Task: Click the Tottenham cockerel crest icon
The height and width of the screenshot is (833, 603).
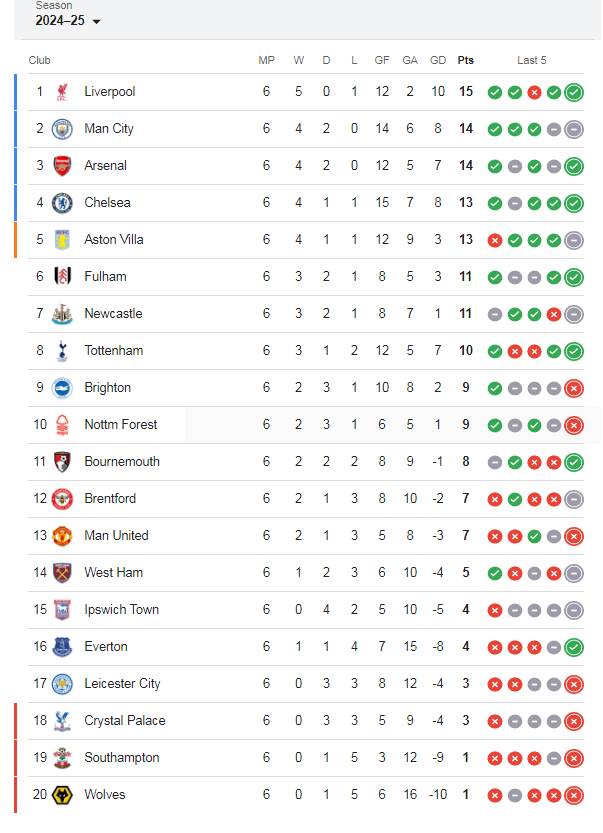Action: [62, 351]
